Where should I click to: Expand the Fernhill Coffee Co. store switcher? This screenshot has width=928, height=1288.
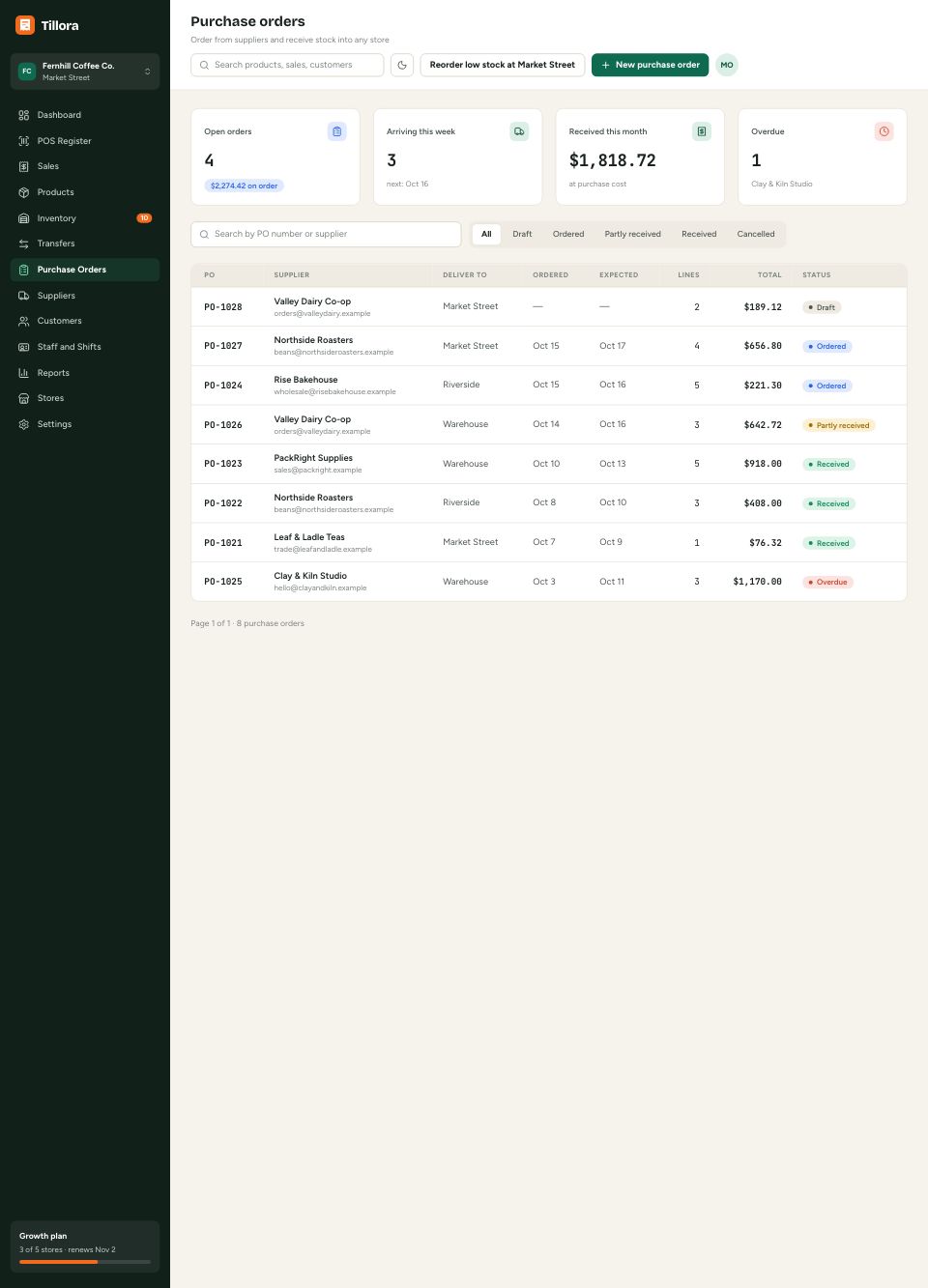(x=85, y=72)
